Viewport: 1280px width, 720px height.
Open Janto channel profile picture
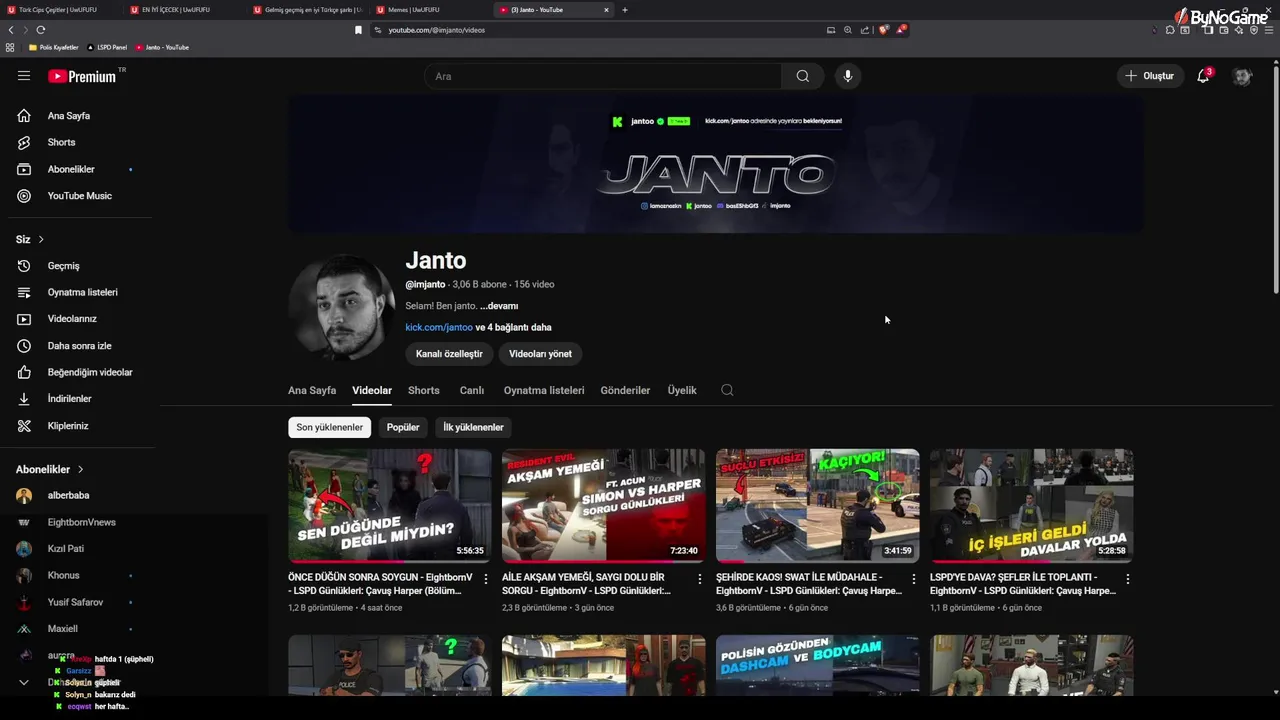(x=342, y=307)
